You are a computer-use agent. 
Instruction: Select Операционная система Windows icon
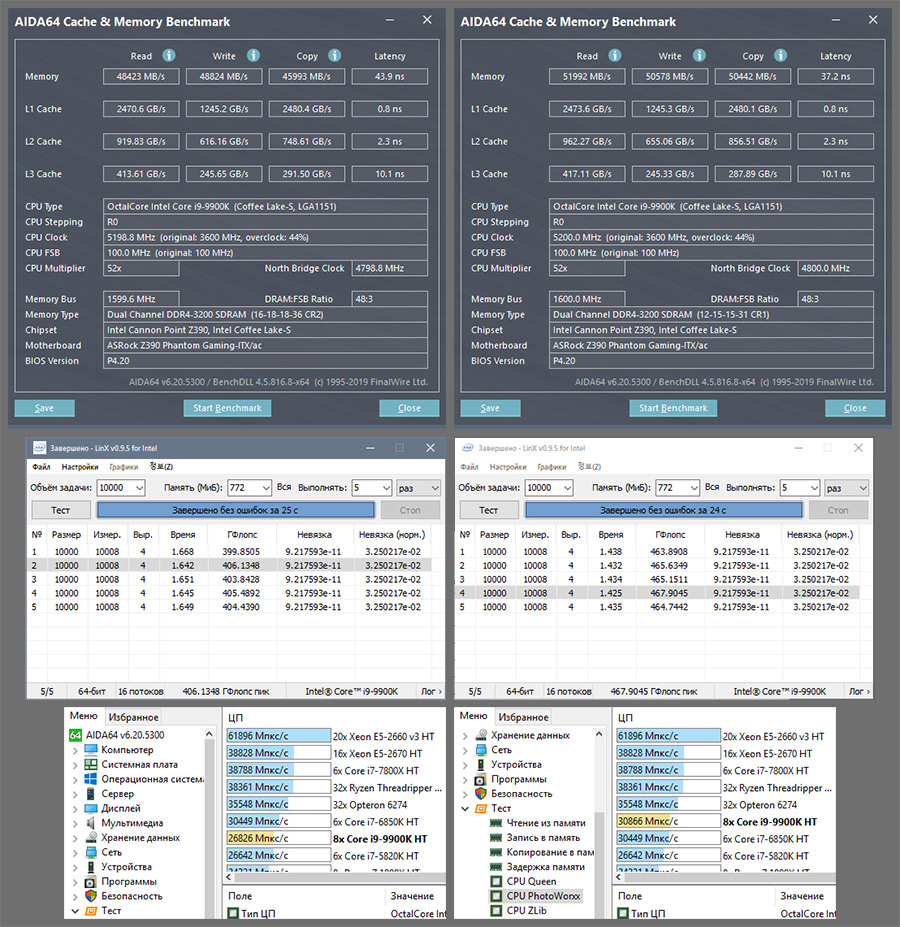[90, 779]
